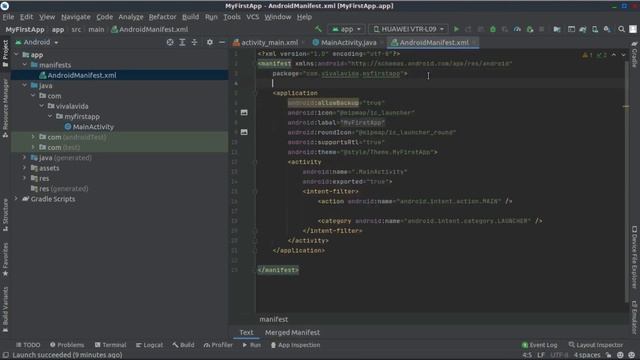Click the src breadcrumb in navigation bar

(x=76, y=29)
